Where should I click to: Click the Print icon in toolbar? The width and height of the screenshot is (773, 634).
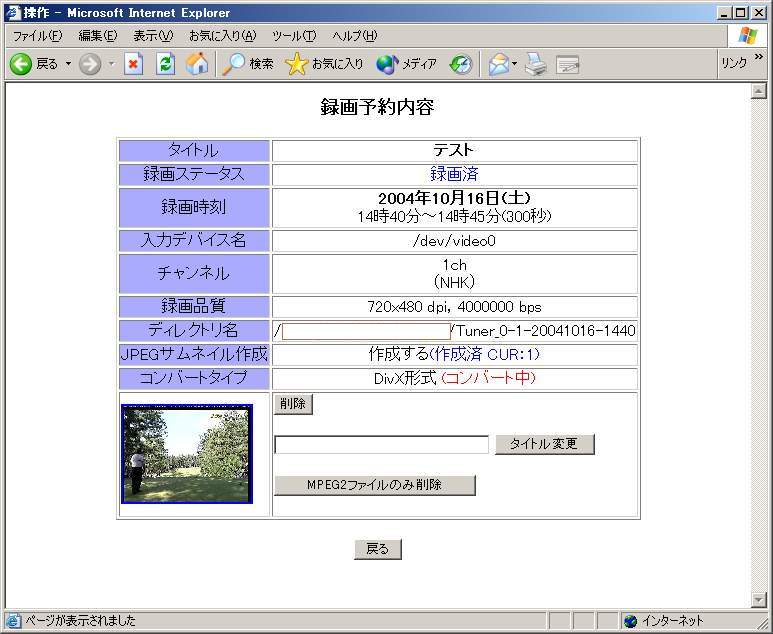535,64
